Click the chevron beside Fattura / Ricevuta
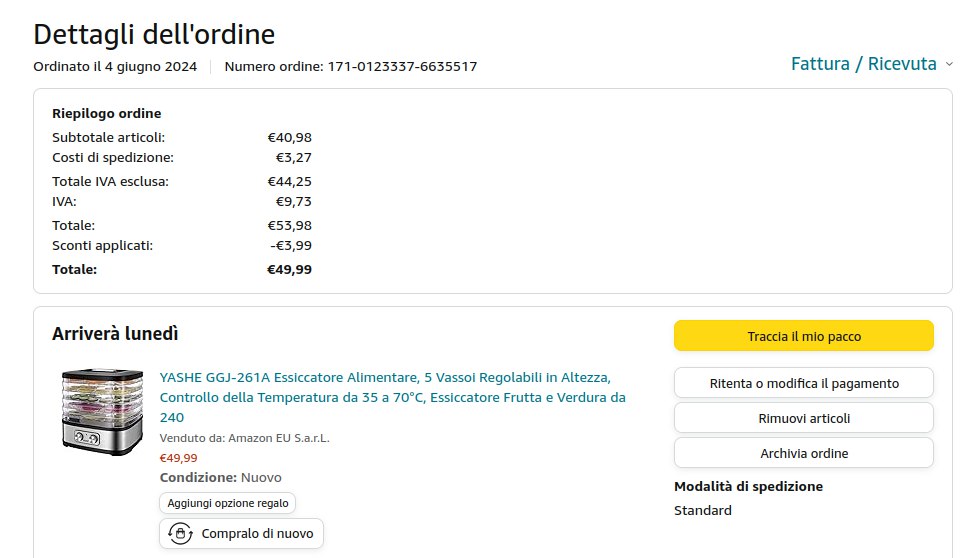The height and width of the screenshot is (558, 965). click(948, 64)
